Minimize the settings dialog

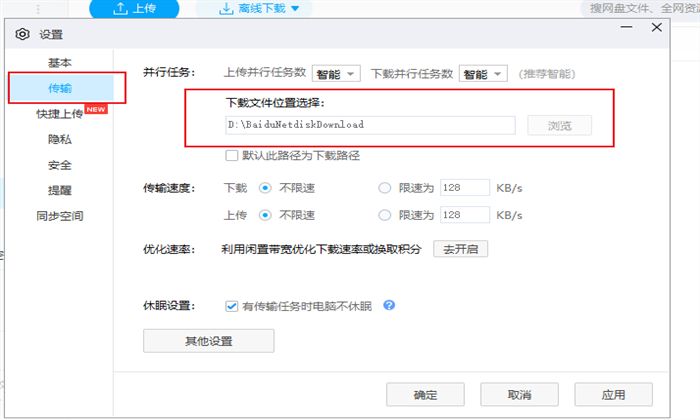[x=626, y=27]
